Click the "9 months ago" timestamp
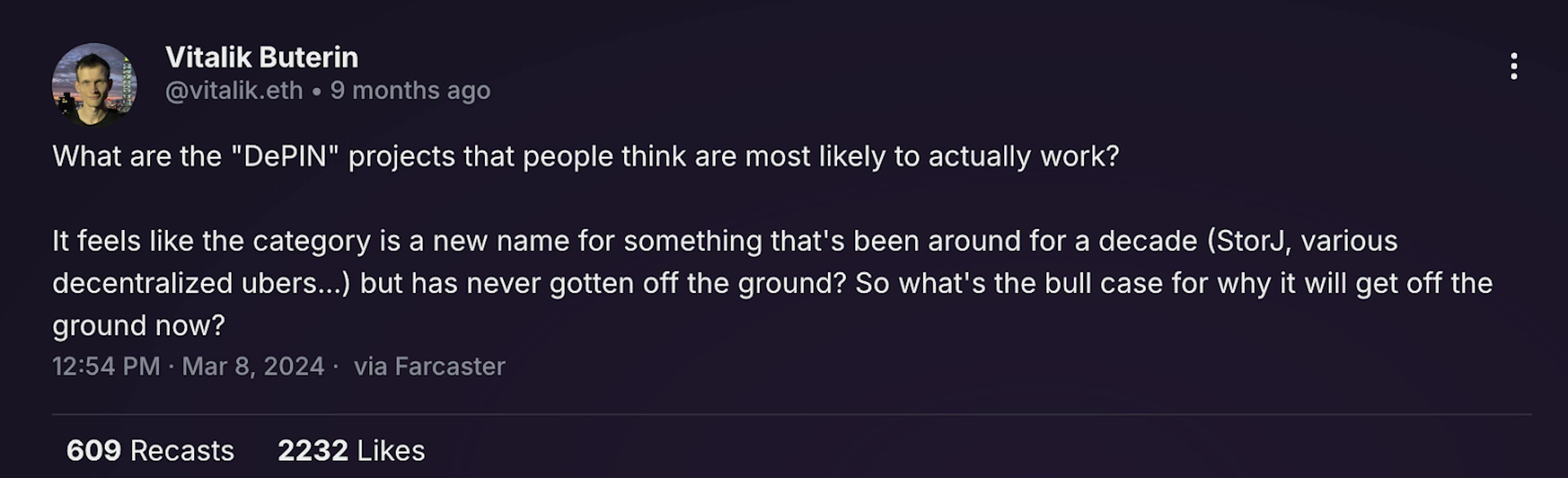The width and height of the screenshot is (1568, 478). click(410, 91)
